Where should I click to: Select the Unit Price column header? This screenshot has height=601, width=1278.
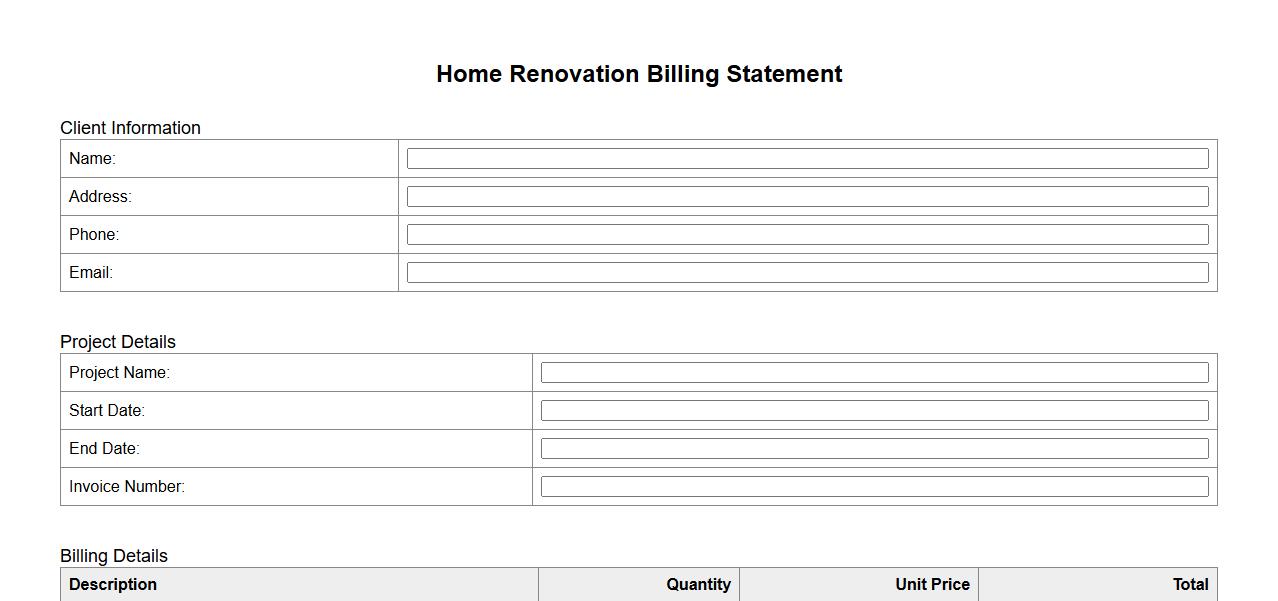[x=932, y=584]
